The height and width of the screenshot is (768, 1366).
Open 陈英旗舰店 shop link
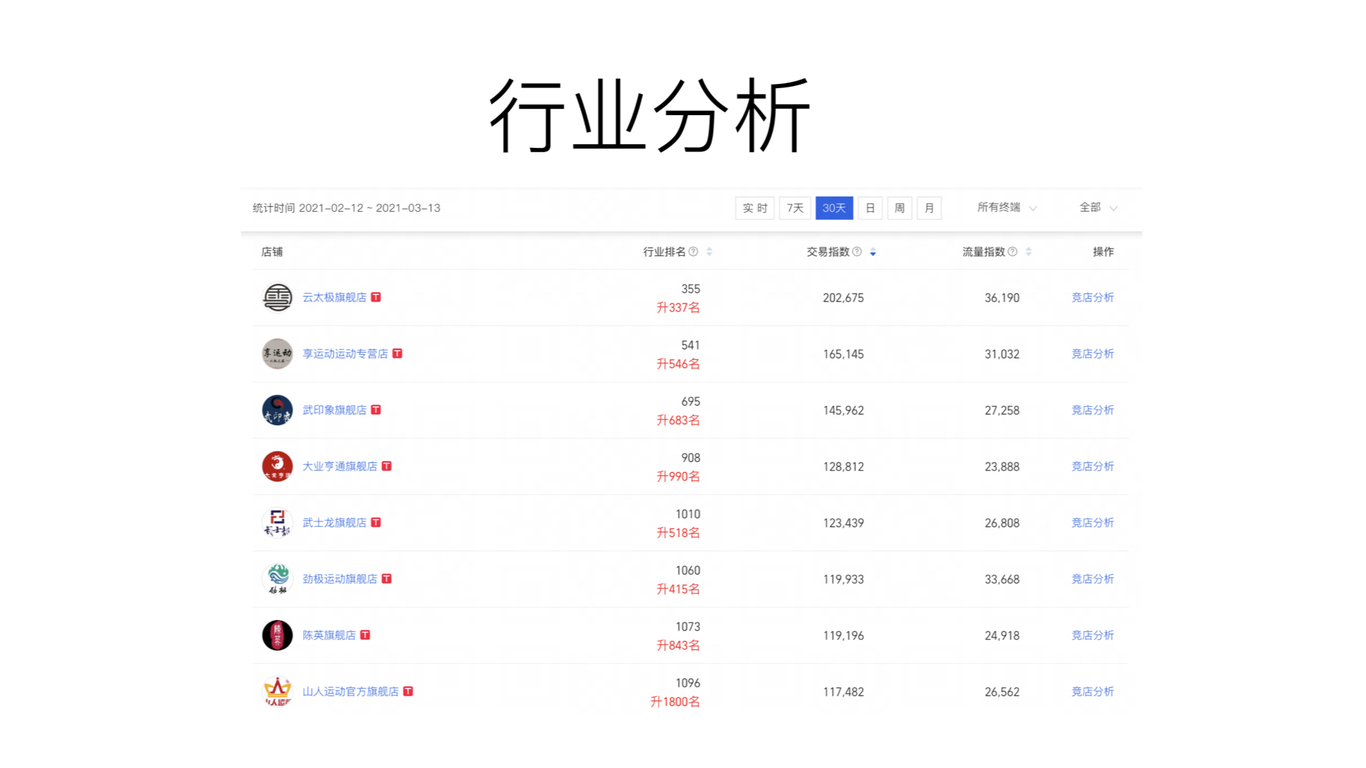click(329, 635)
